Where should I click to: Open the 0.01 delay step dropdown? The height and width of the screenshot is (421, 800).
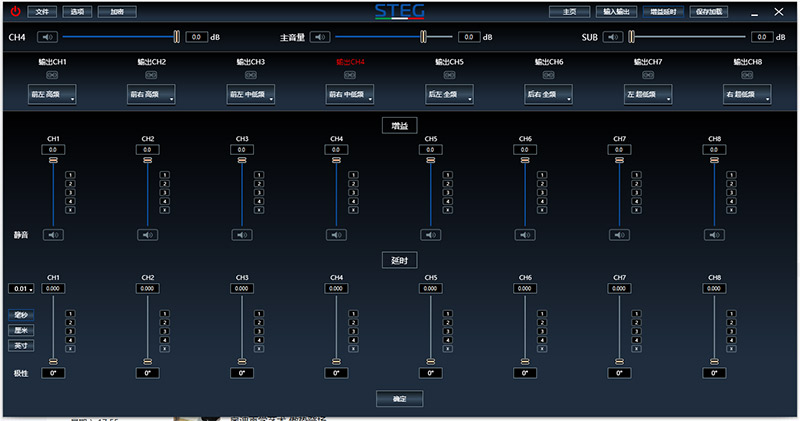click(x=21, y=289)
